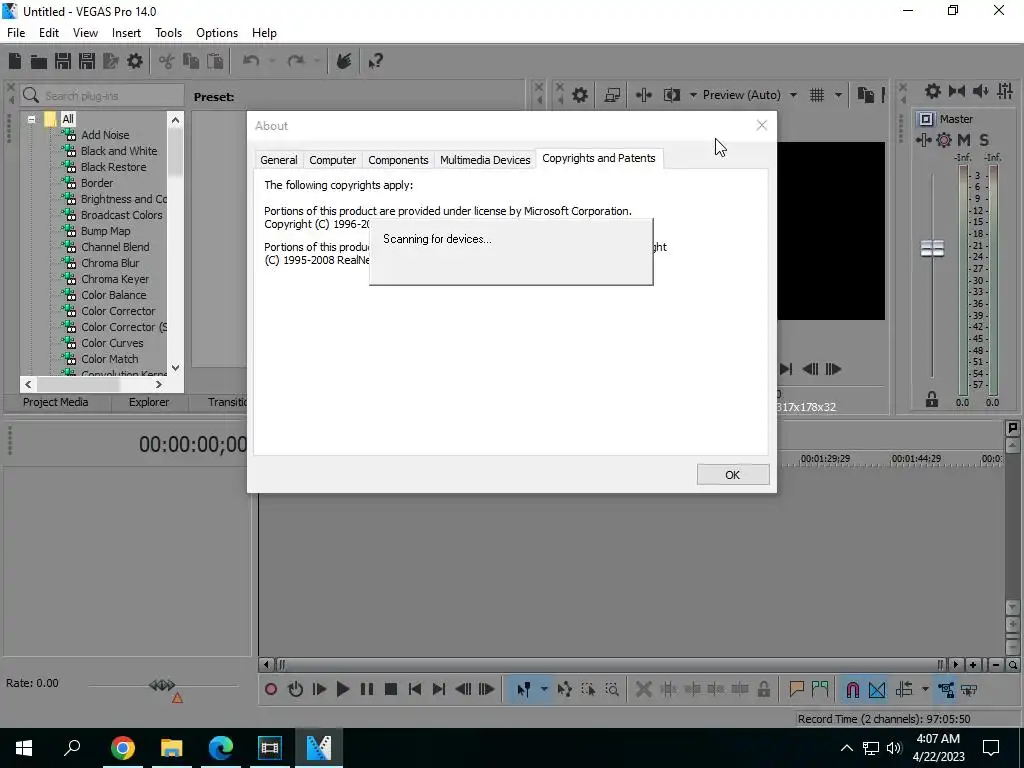Paste from clipboard using the Paste icon

pos(215,61)
